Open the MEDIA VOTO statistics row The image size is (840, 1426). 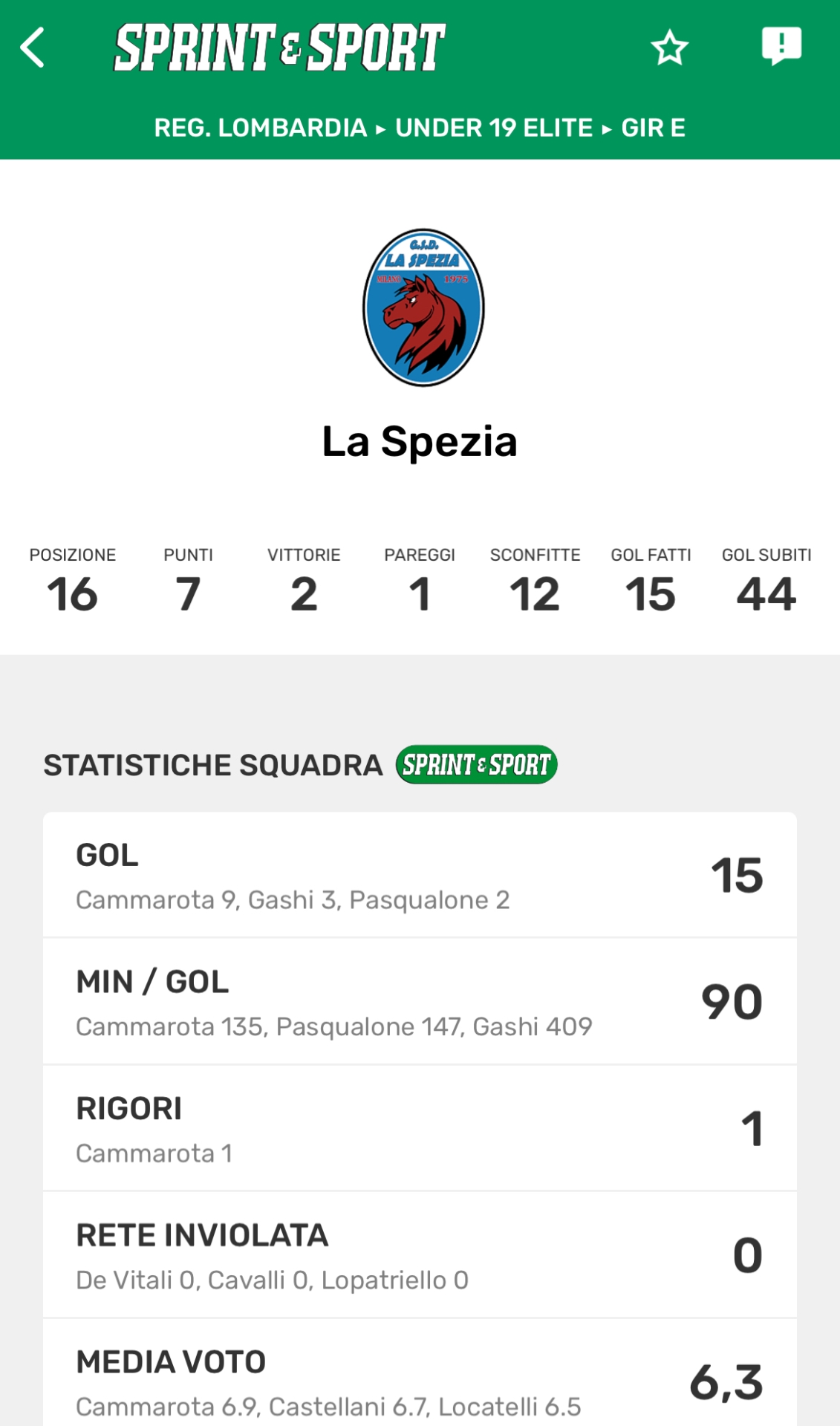420,1381
